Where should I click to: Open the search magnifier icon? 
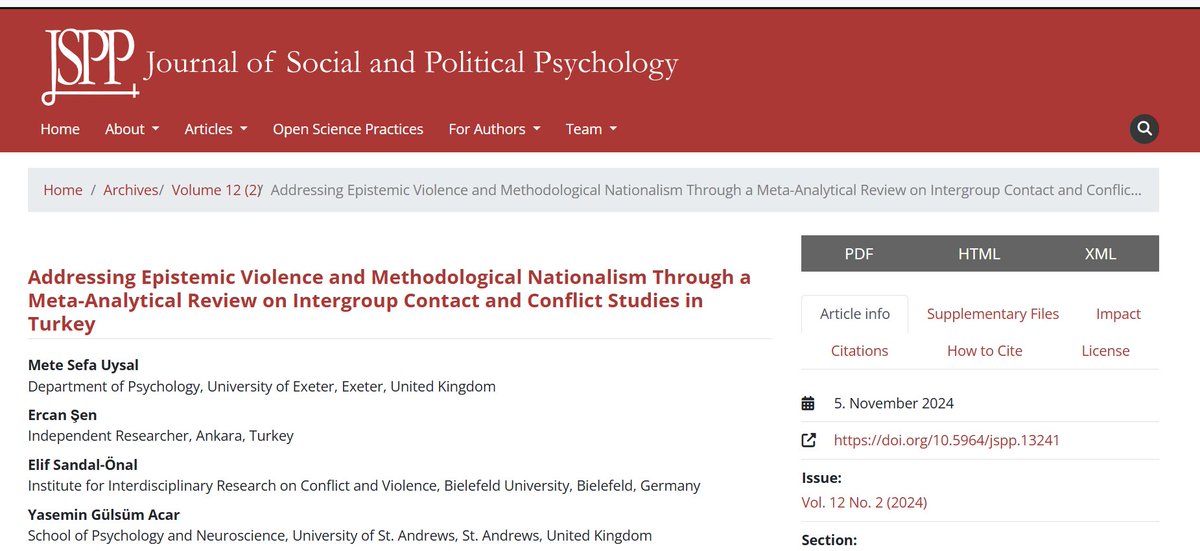click(1145, 128)
